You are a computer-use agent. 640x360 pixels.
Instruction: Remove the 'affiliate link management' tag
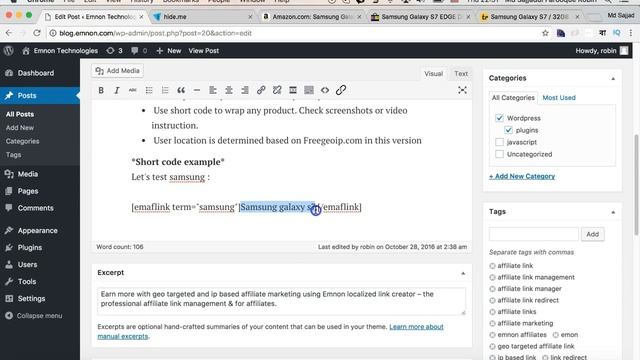492,278
